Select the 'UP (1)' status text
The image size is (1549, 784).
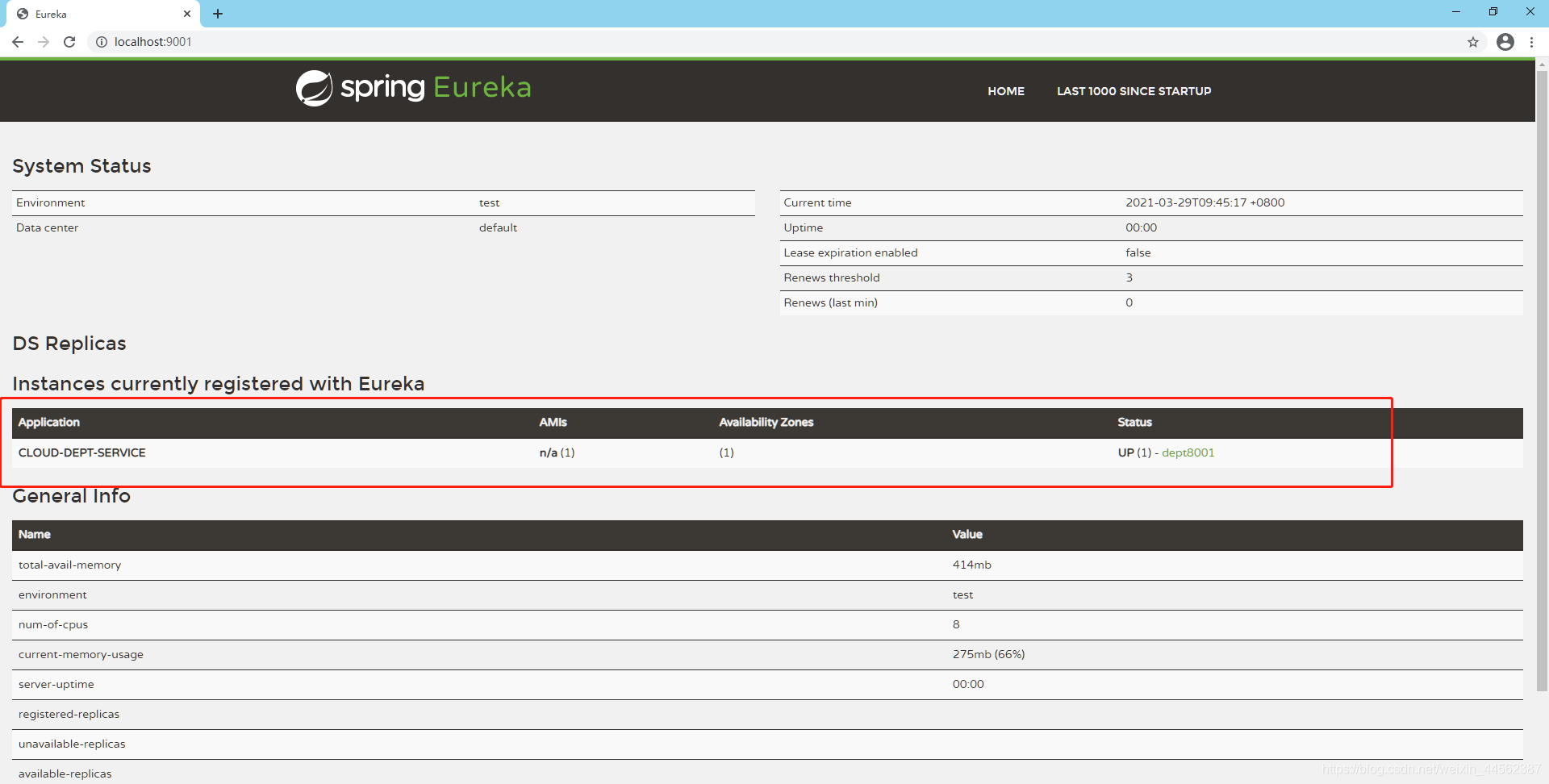(x=1134, y=452)
